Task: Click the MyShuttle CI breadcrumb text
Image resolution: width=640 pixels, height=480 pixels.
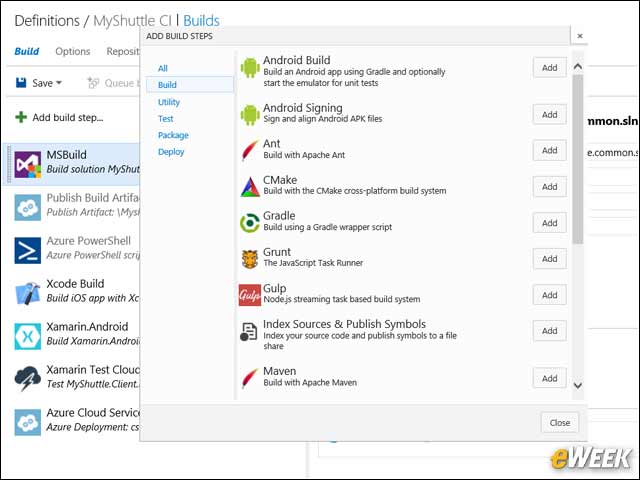Action: (x=132, y=21)
